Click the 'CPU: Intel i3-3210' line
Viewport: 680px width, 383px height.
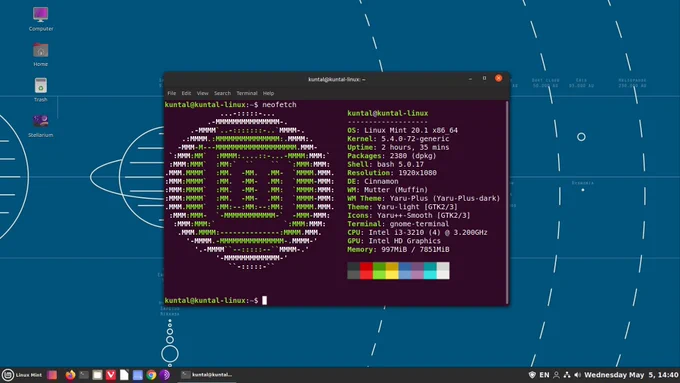(417, 232)
